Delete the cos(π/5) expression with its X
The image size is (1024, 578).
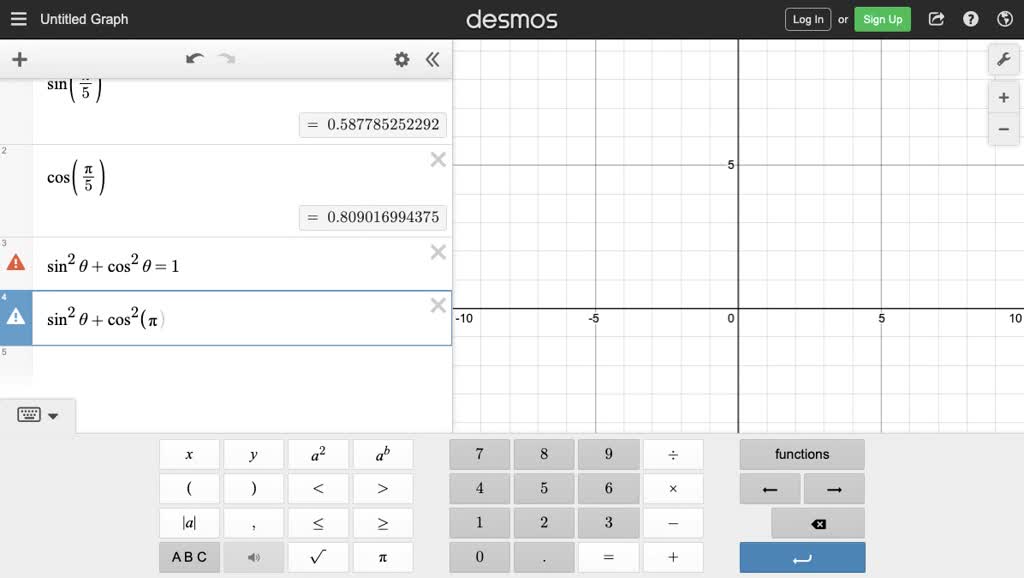coord(438,159)
